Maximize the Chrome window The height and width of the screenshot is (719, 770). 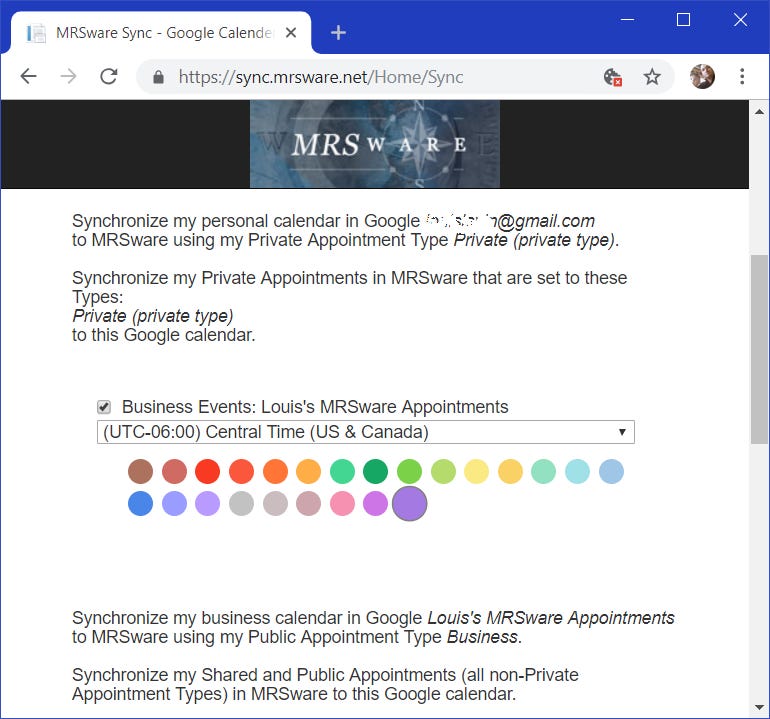coord(683,20)
